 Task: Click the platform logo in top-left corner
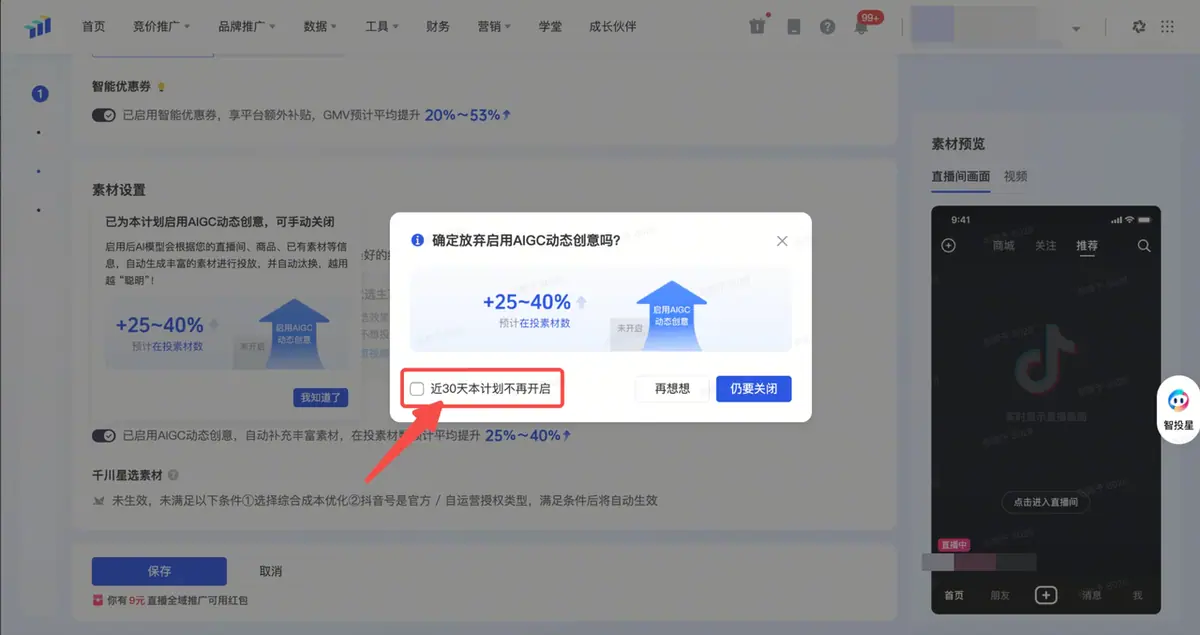38,27
